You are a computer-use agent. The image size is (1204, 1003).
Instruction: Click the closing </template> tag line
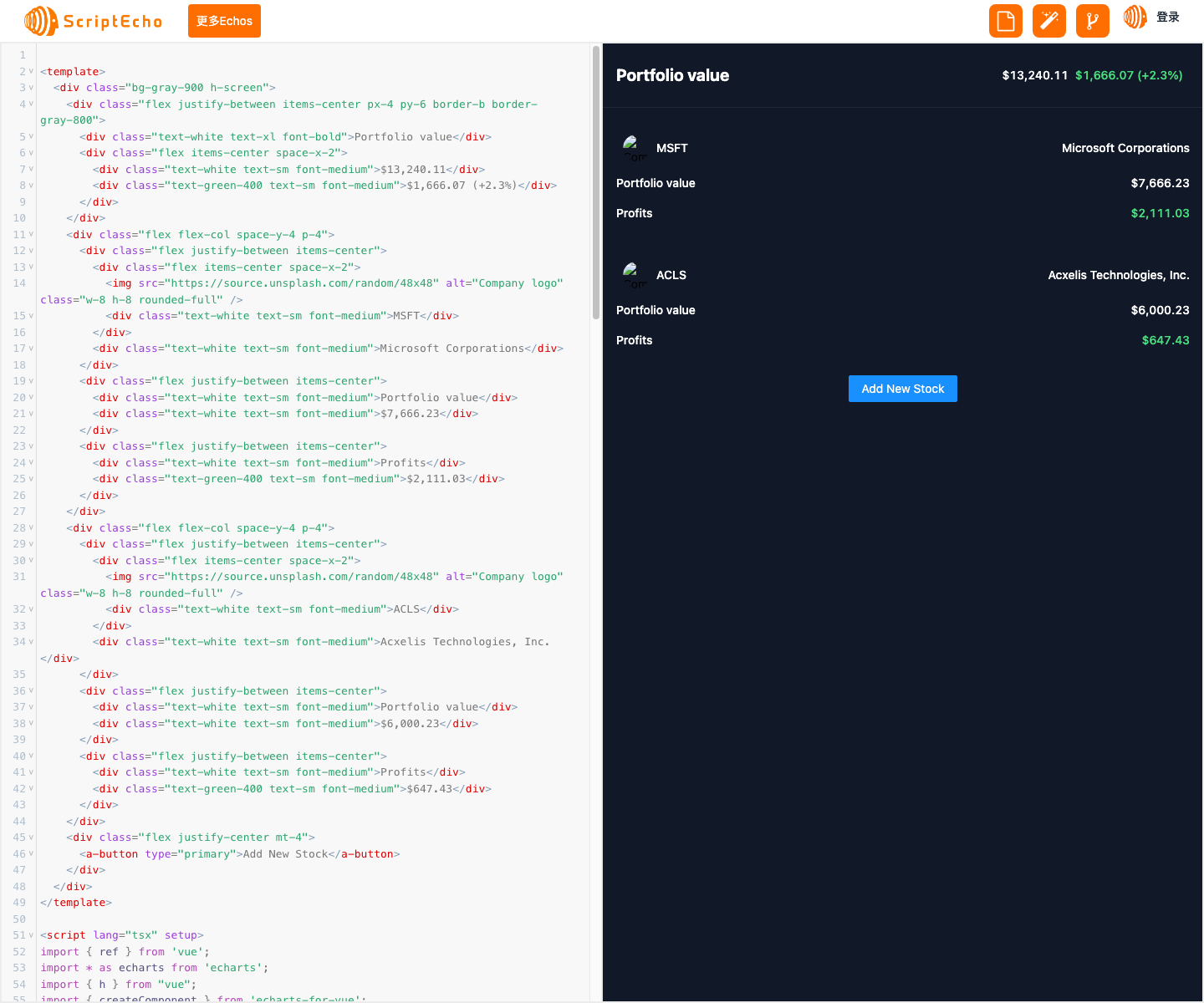click(x=76, y=903)
